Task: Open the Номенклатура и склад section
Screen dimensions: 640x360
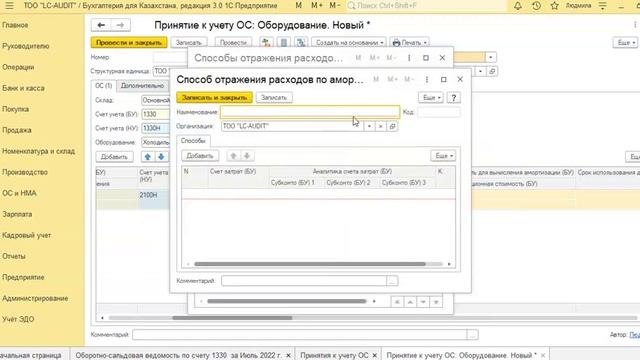Action: pyautogui.click(x=38, y=151)
